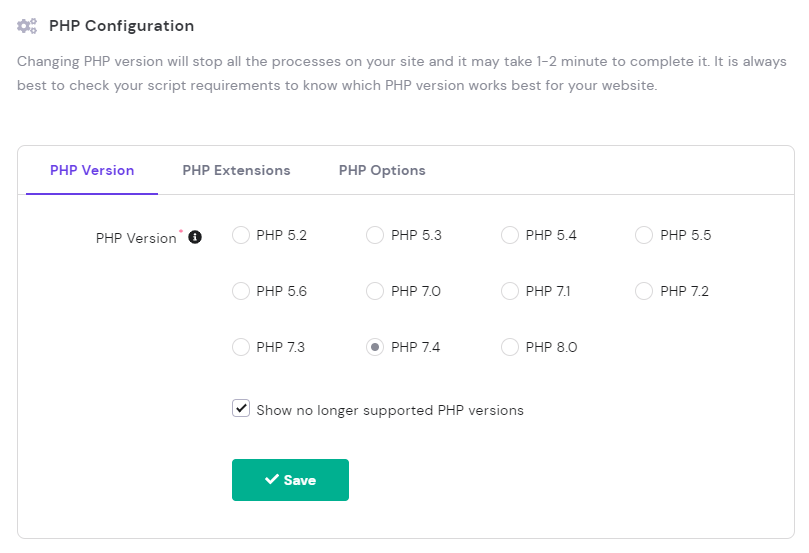Select the PHP 7.2 version option
Screen dimensions: 809x553
(644, 292)
